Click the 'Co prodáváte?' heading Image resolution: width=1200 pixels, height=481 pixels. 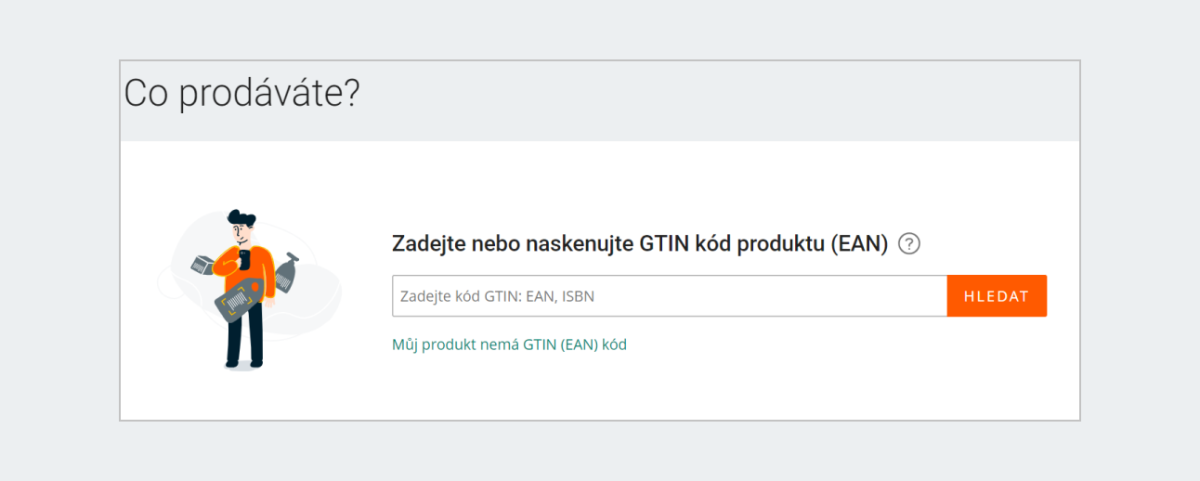(241, 94)
